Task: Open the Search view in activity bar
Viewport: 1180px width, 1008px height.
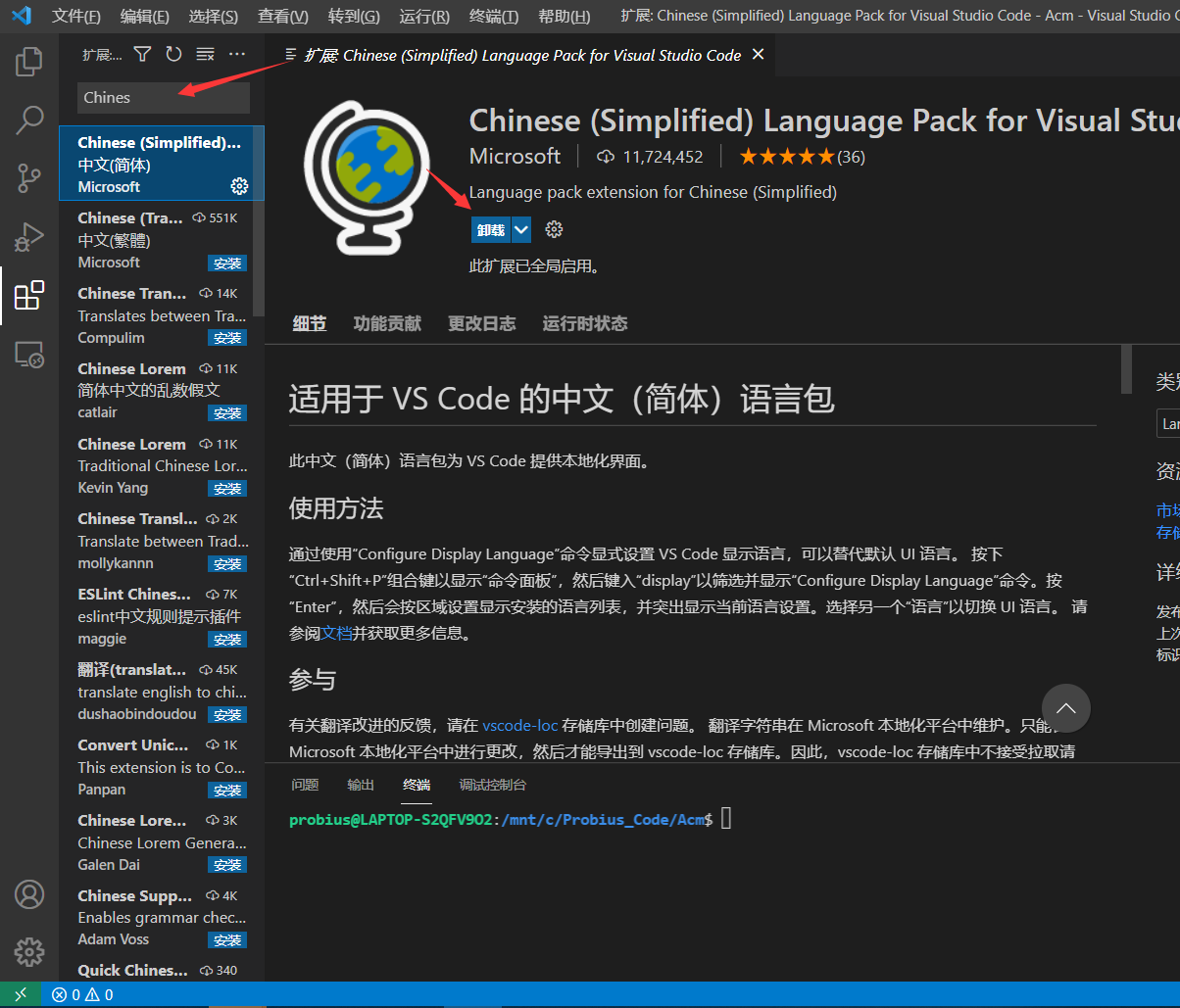Action: click(x=29, y=120)
